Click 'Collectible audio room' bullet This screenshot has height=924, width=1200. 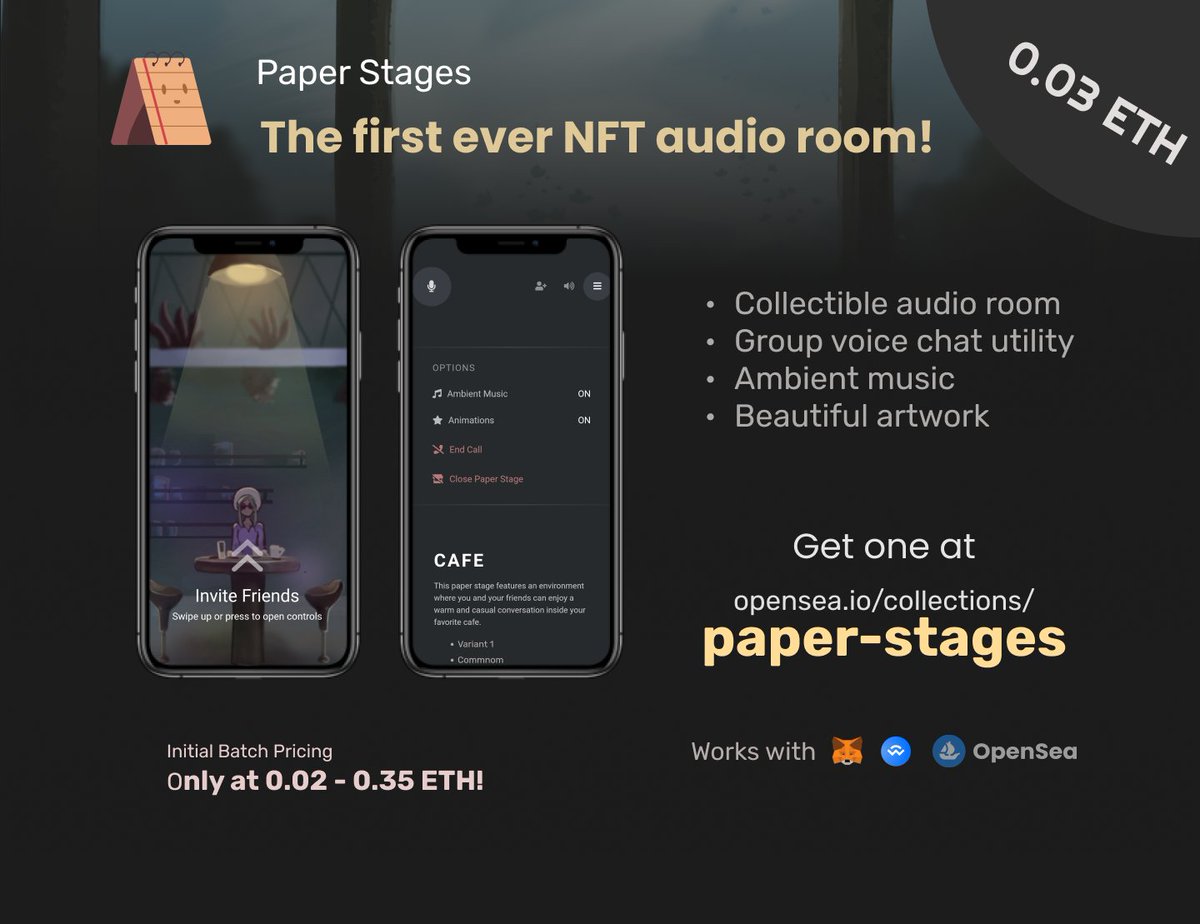pos(897,303)
